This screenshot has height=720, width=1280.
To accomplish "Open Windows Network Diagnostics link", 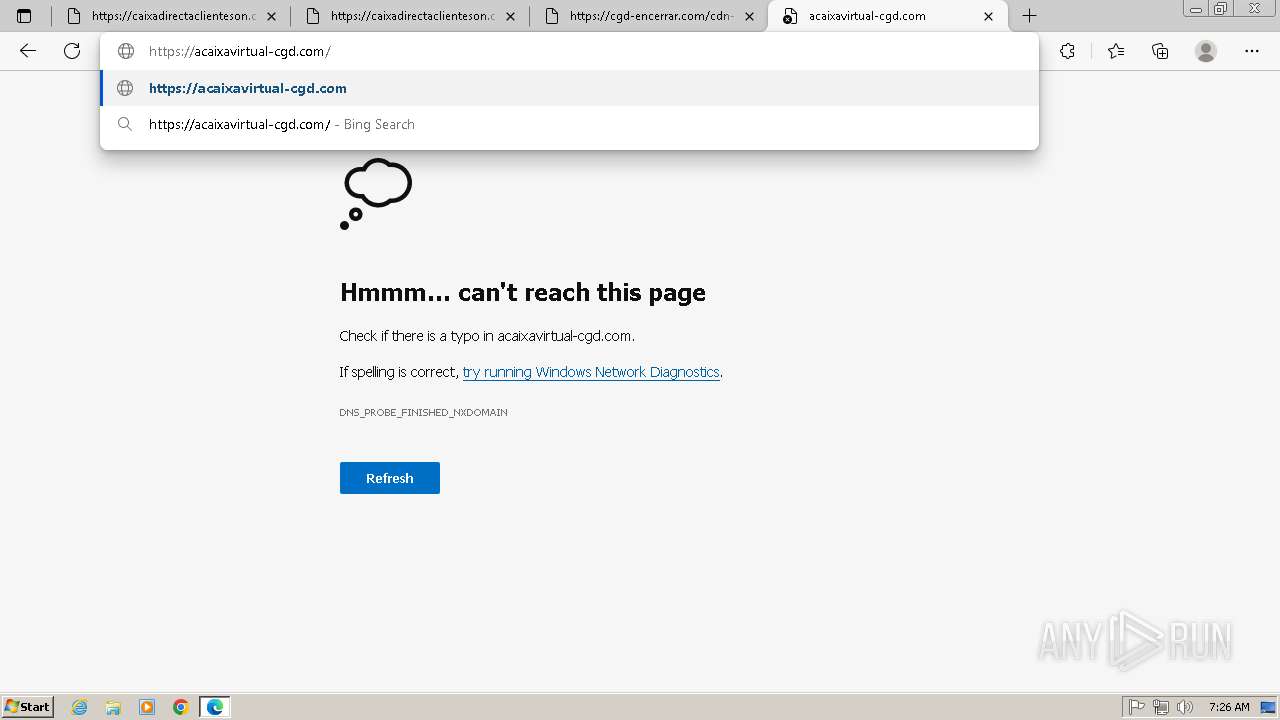I will (x=591, y=372).
